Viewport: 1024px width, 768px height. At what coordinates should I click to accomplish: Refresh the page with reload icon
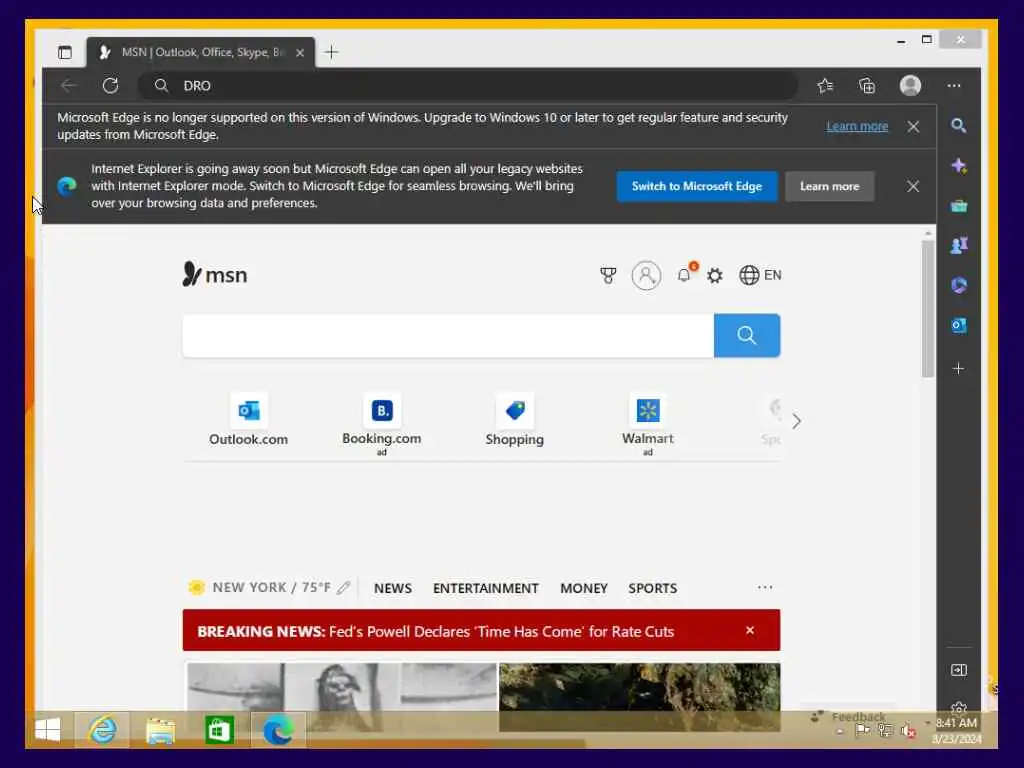coord(110,86)
